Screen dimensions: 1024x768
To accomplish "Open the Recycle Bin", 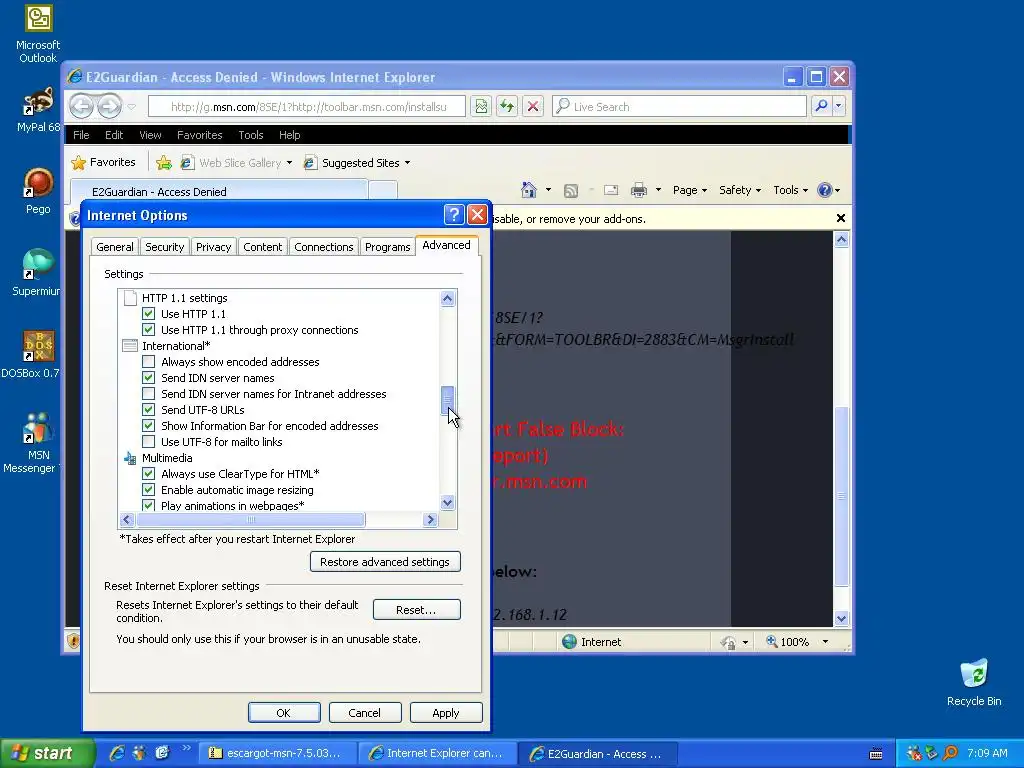I will pyautogui.click(x=974, y=682).
